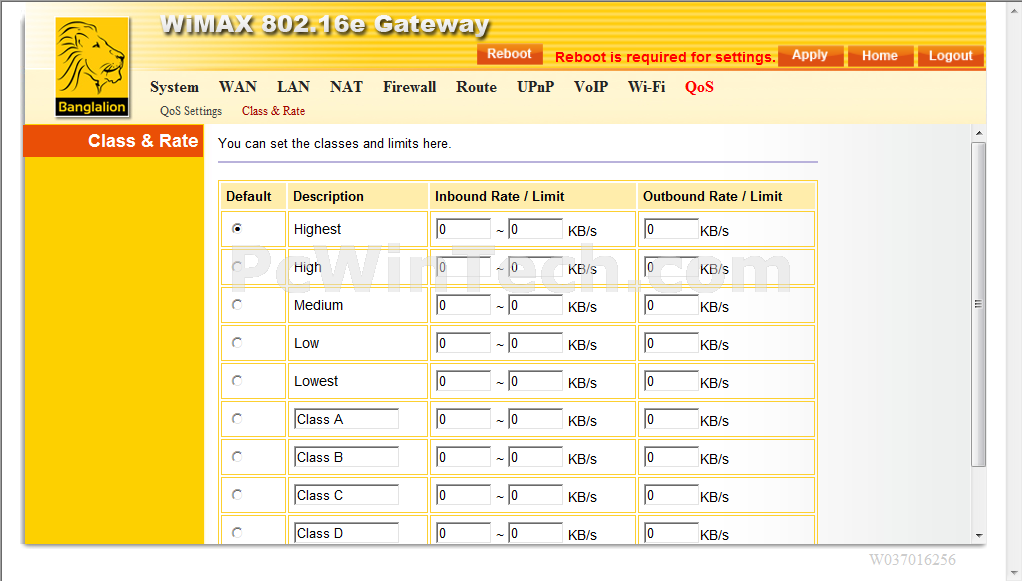Viewport: 1022px width, 581px height.
Task: Click the Class D outbound rate field
Action: coord(671,533)
